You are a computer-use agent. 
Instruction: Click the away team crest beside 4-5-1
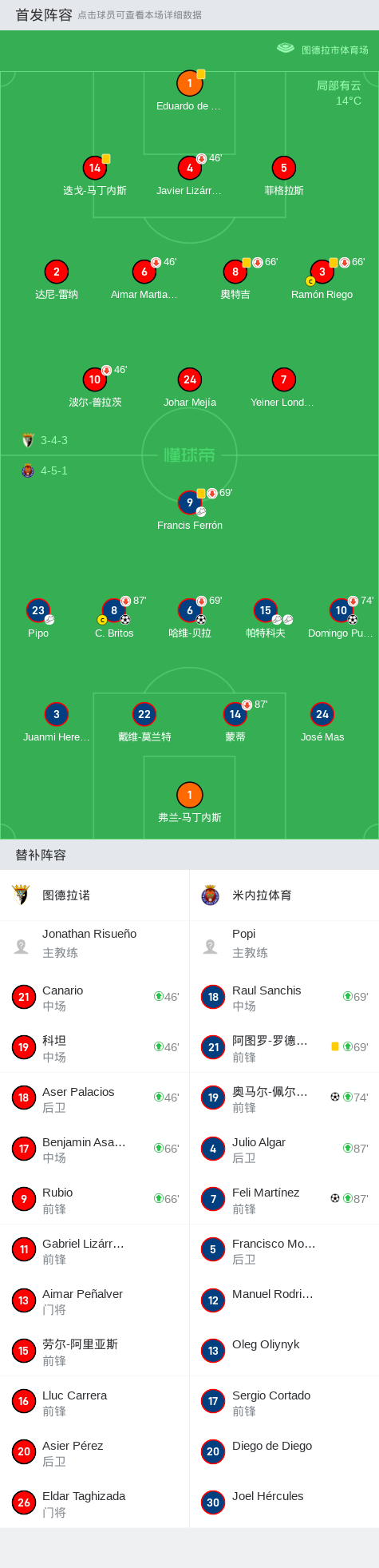coord(28,470)
